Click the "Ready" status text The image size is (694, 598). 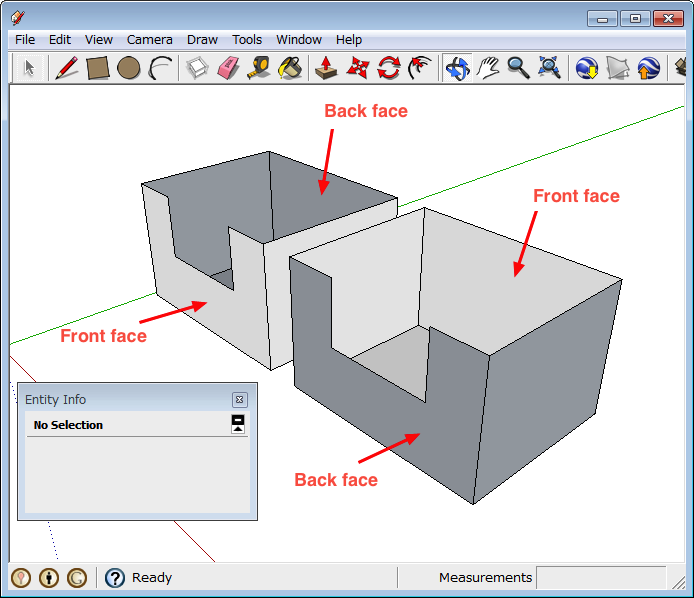click(152, 578)
